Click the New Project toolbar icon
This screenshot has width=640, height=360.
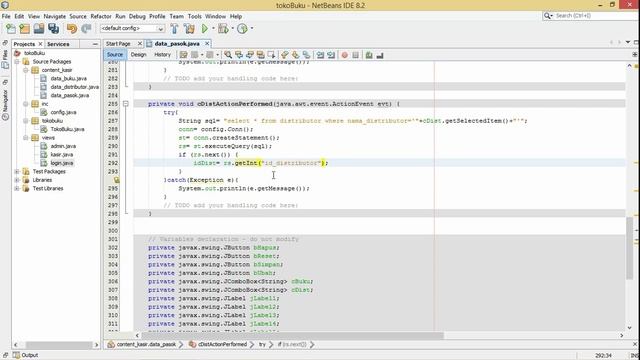tap(24, 29)
